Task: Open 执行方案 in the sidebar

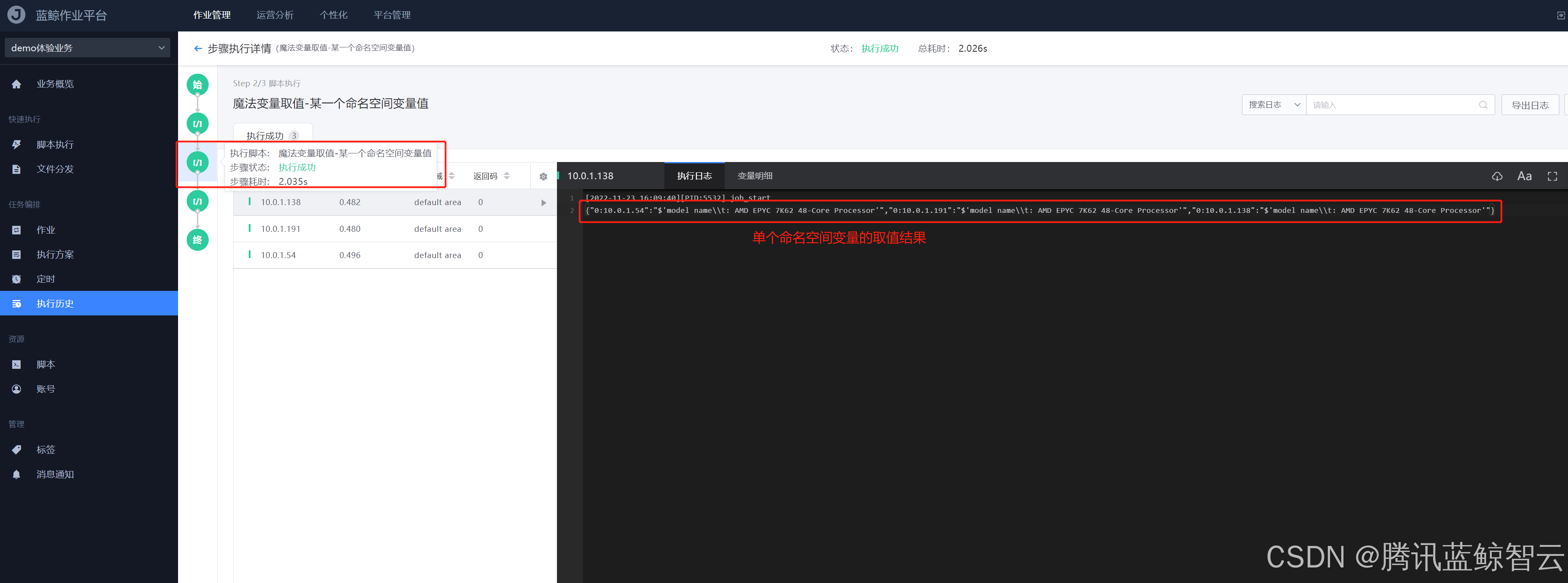Action: (55, 254)
